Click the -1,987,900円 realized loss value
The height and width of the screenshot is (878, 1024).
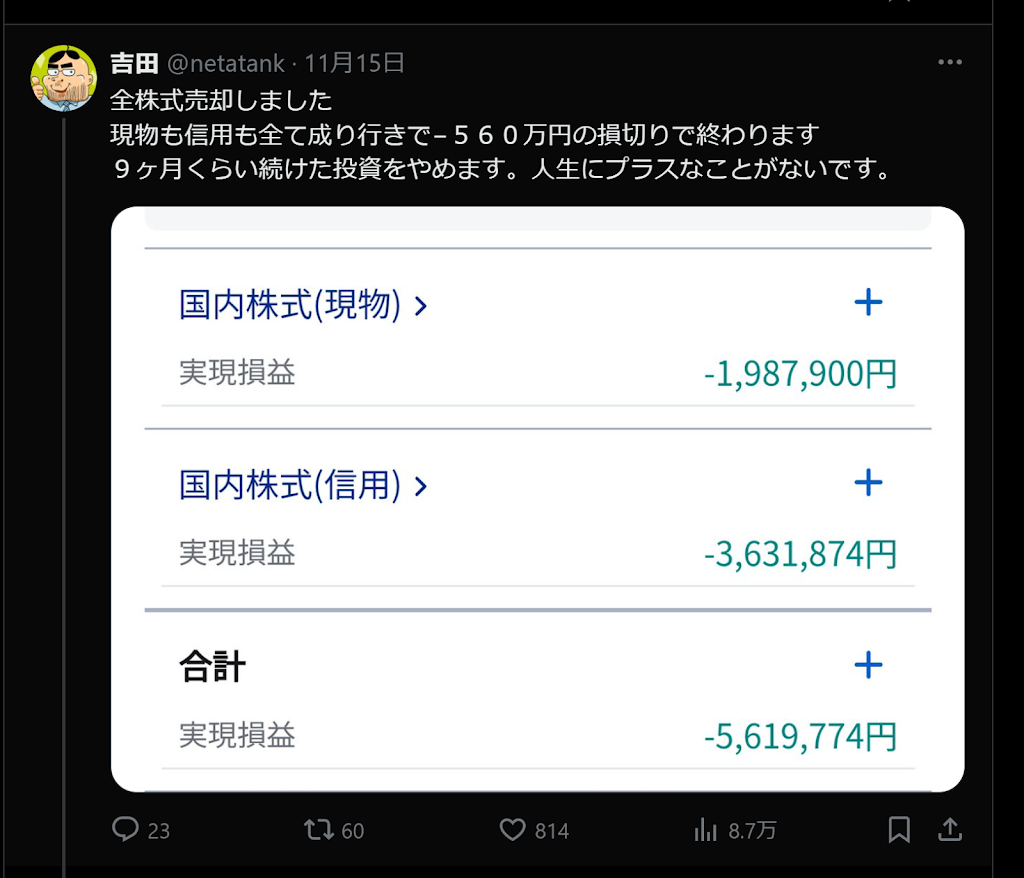pyautogui.click(x=800, y=374)
